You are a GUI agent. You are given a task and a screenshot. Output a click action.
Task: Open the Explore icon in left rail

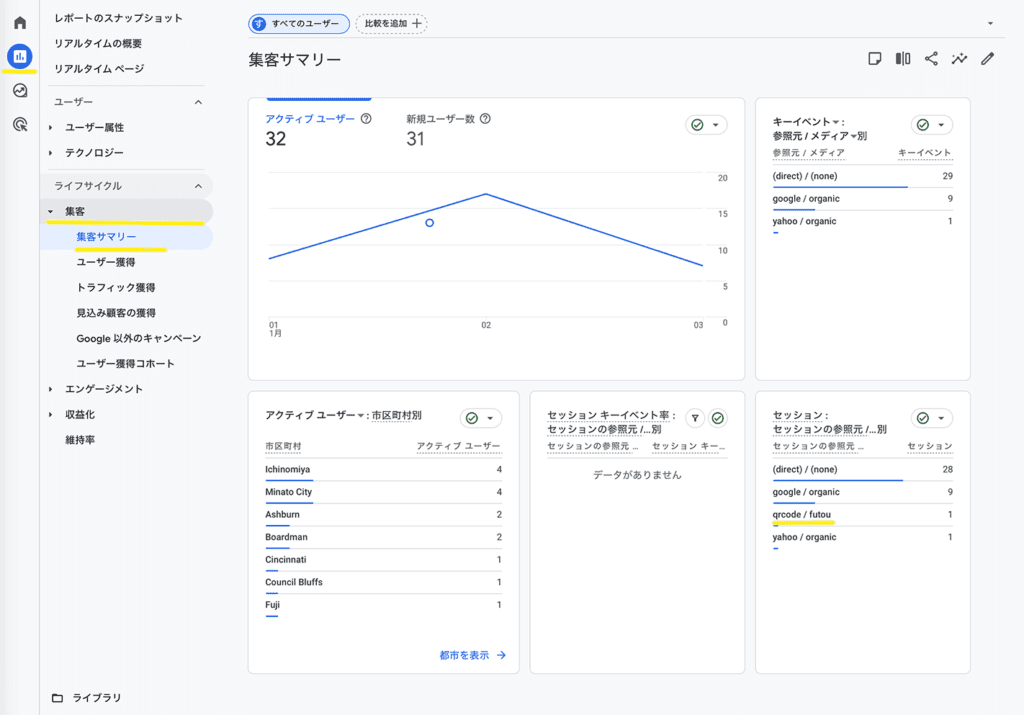(x=20, y=91)
